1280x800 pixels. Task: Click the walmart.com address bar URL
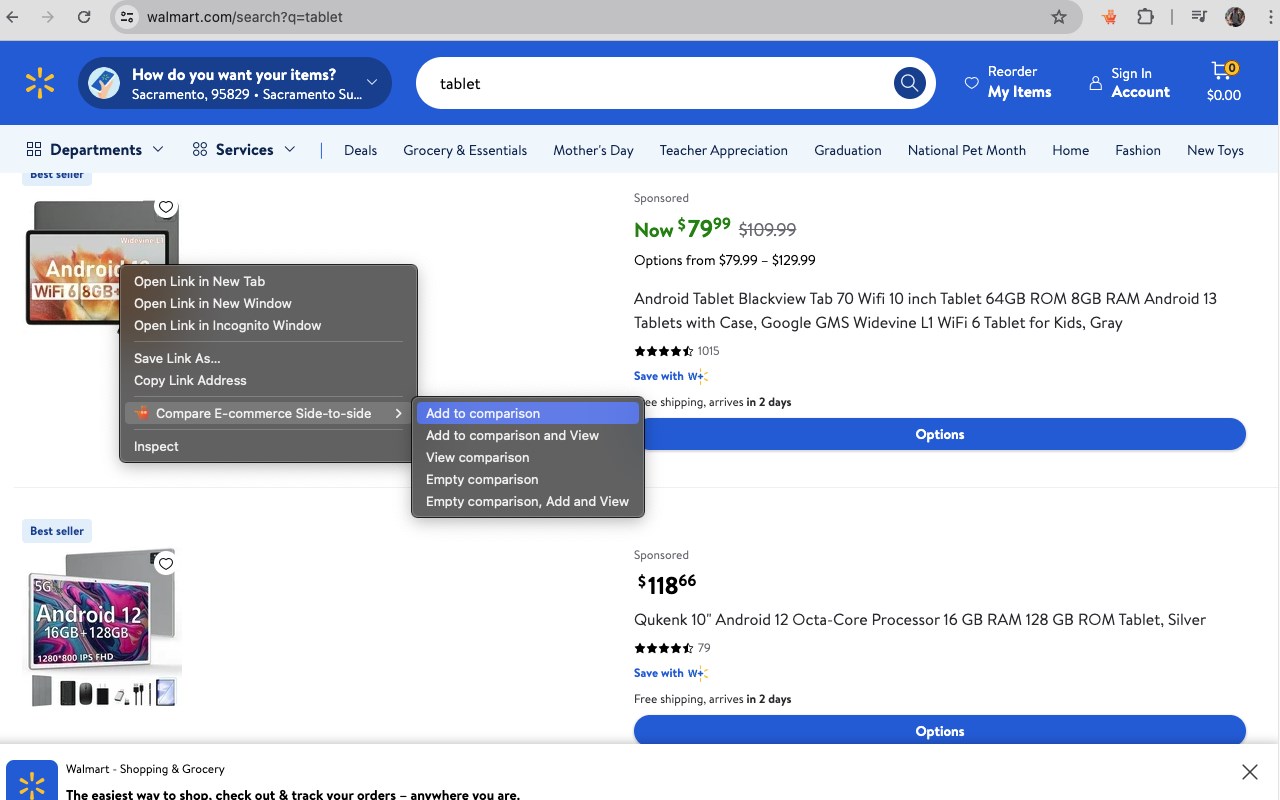tap(244, 17)
